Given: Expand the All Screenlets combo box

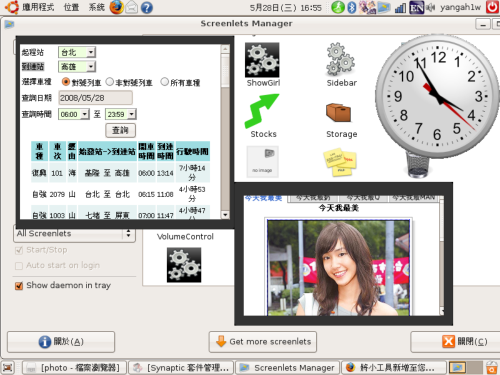Looking at the screenshot, I should [x=74, y=234].
